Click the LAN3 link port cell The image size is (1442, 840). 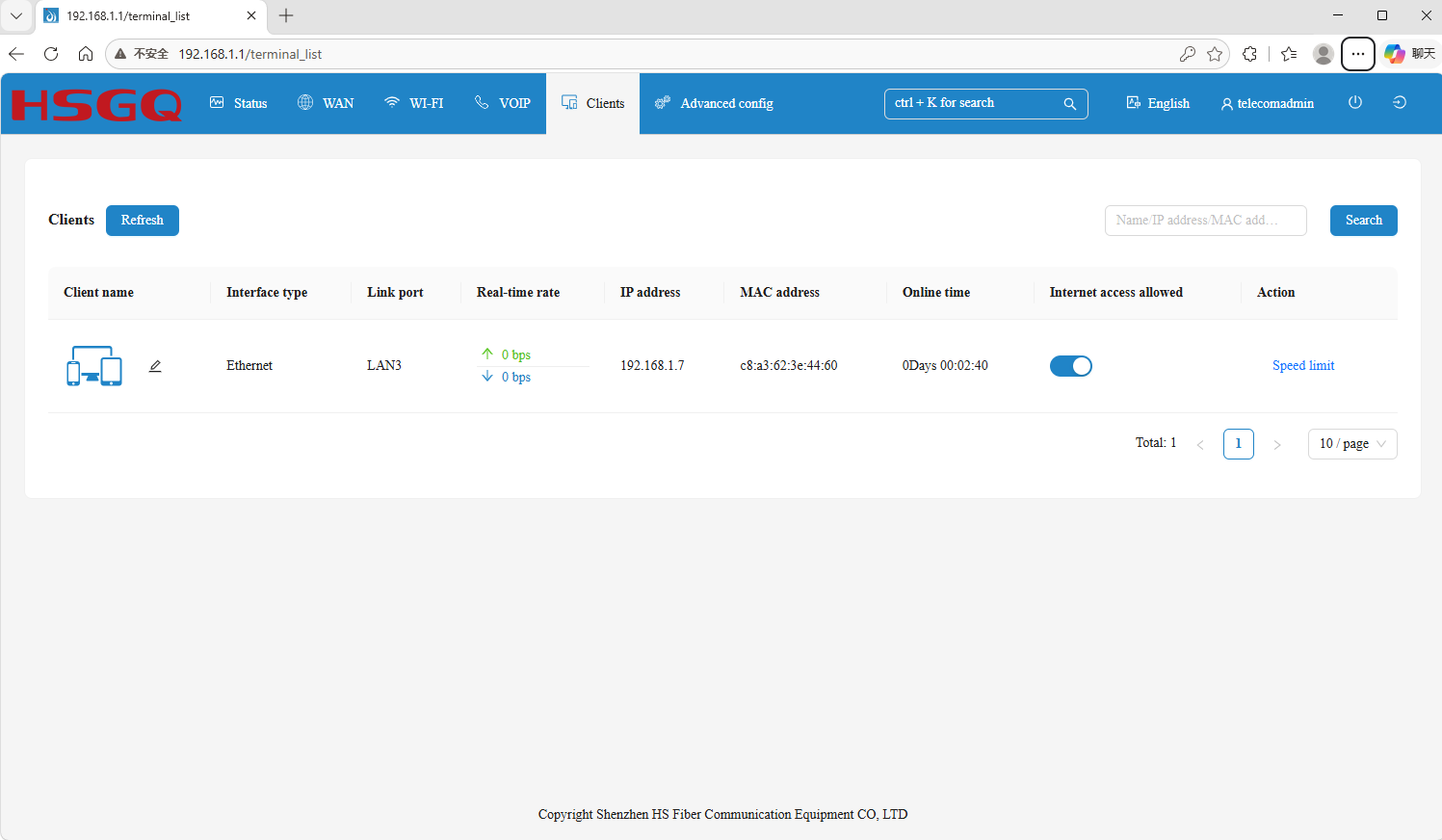(384, 366)
